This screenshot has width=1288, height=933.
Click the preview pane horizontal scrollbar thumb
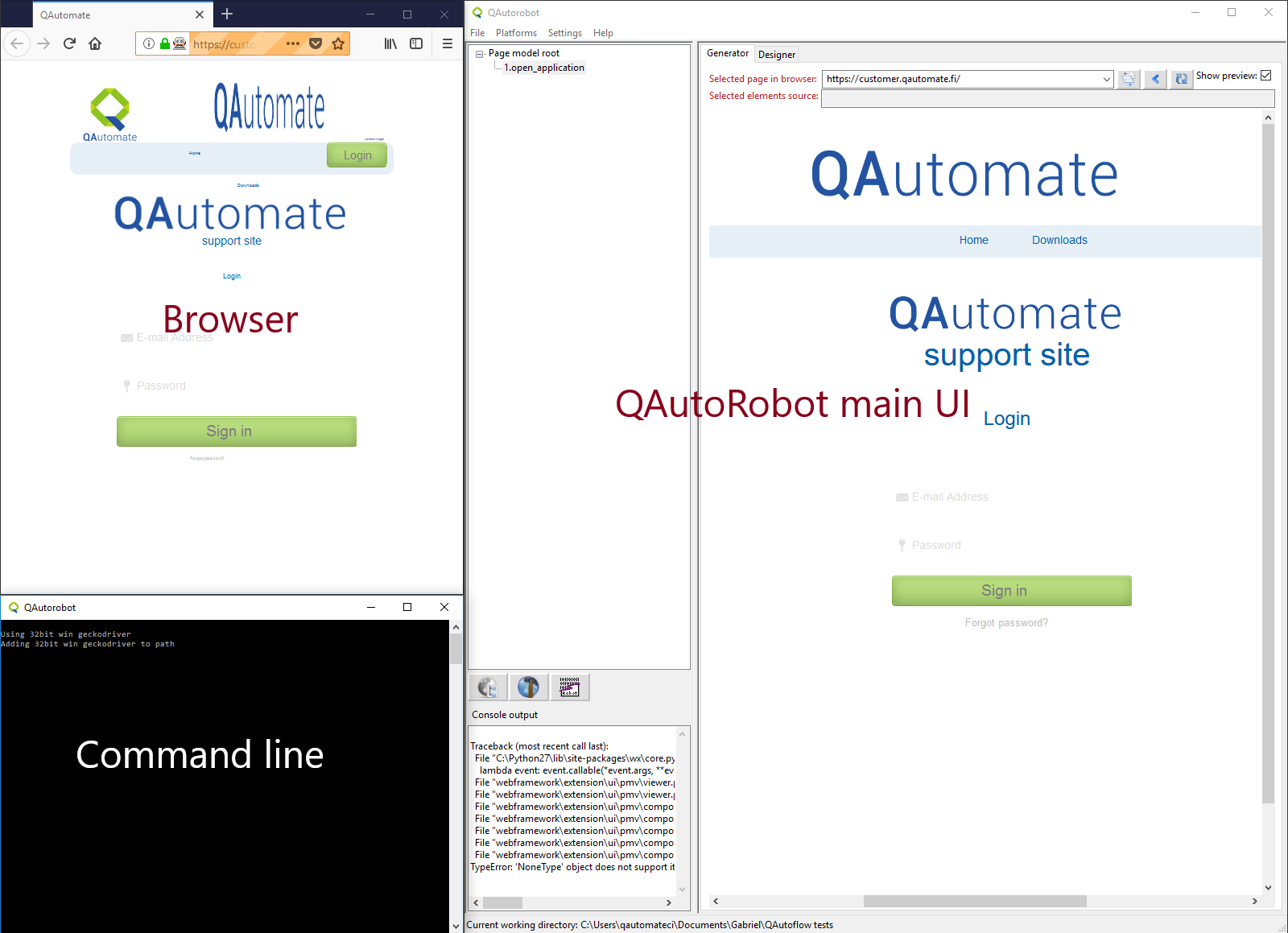tap(975, 902)
